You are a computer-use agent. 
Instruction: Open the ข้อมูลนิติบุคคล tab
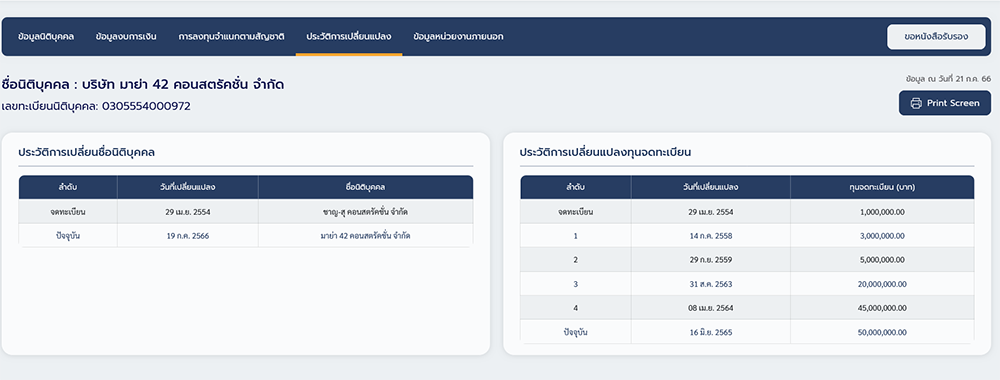tap(46, 37)
